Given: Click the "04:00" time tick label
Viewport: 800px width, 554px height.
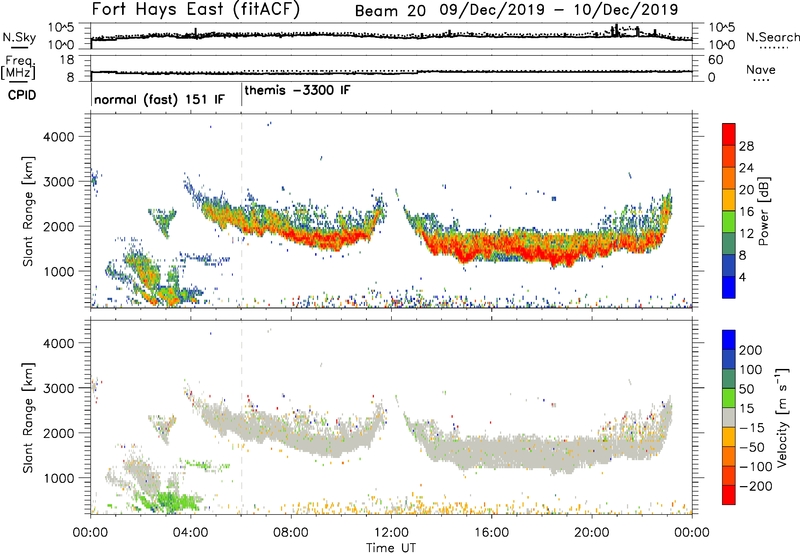Looking at the screenshot, I should tap(191, 533).
